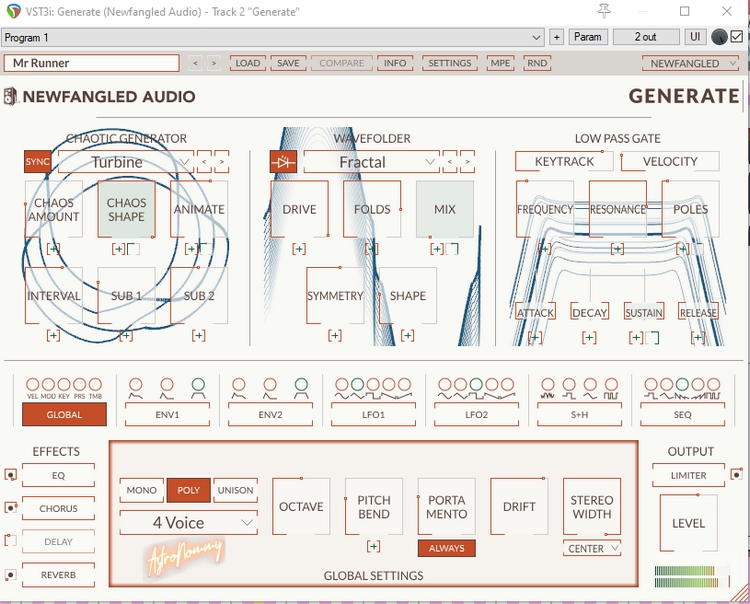Viewport: 750px width, 604px height.
Task: Open the ENV1 tab
Action: [167, 415]
